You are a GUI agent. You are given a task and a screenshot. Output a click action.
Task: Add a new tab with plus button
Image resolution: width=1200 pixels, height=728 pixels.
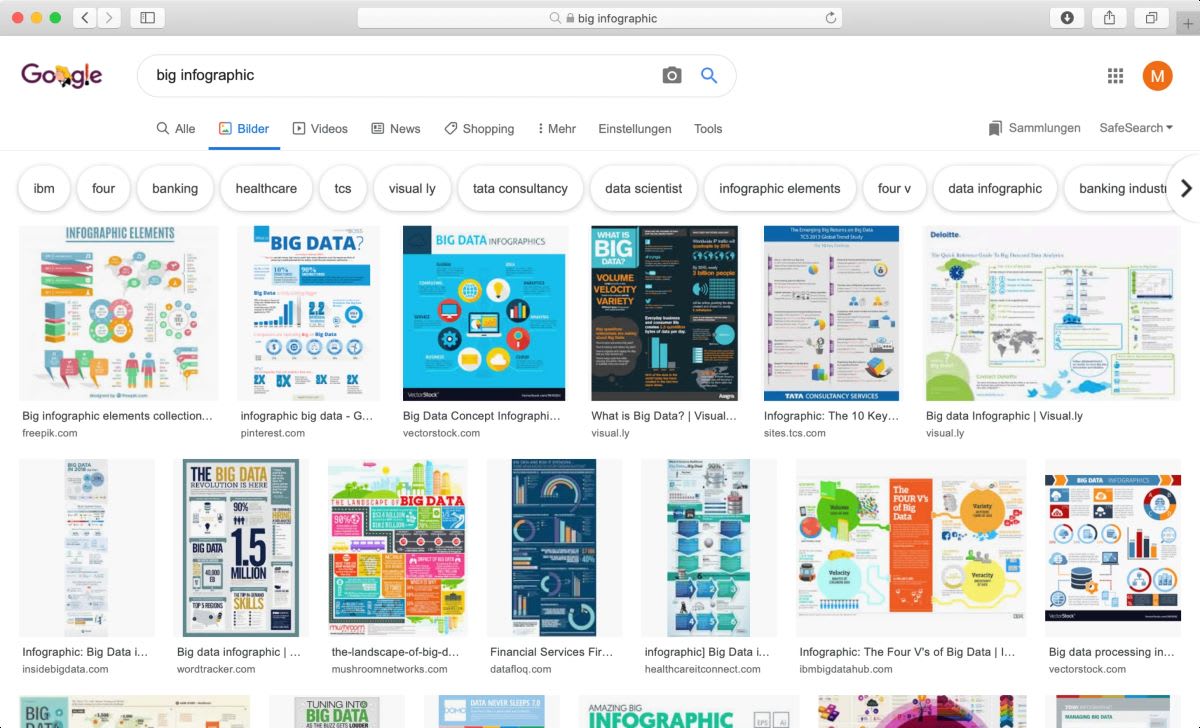pyautogui.click(x=1188, y=24)
